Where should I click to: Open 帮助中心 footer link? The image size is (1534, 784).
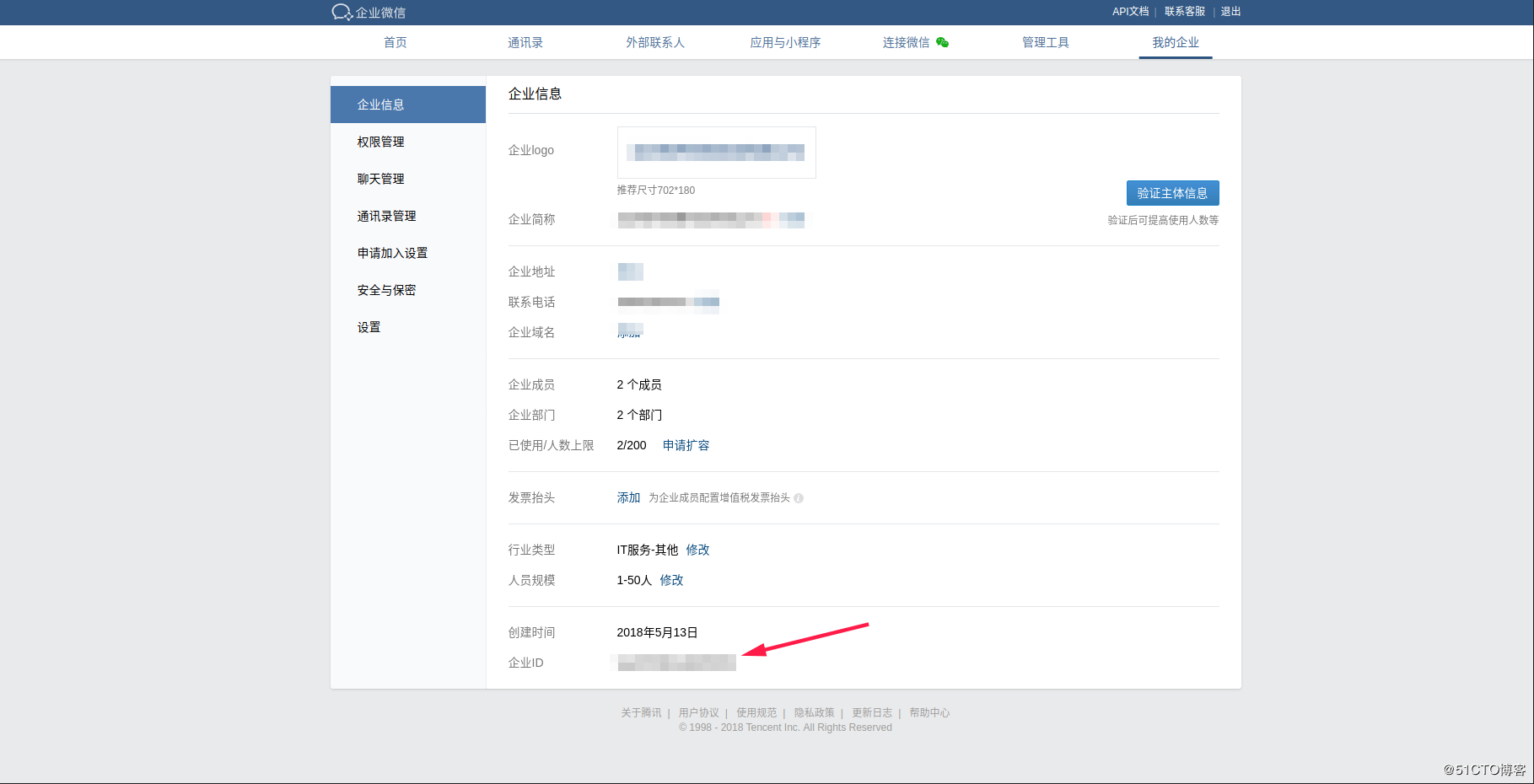point(929,713)
